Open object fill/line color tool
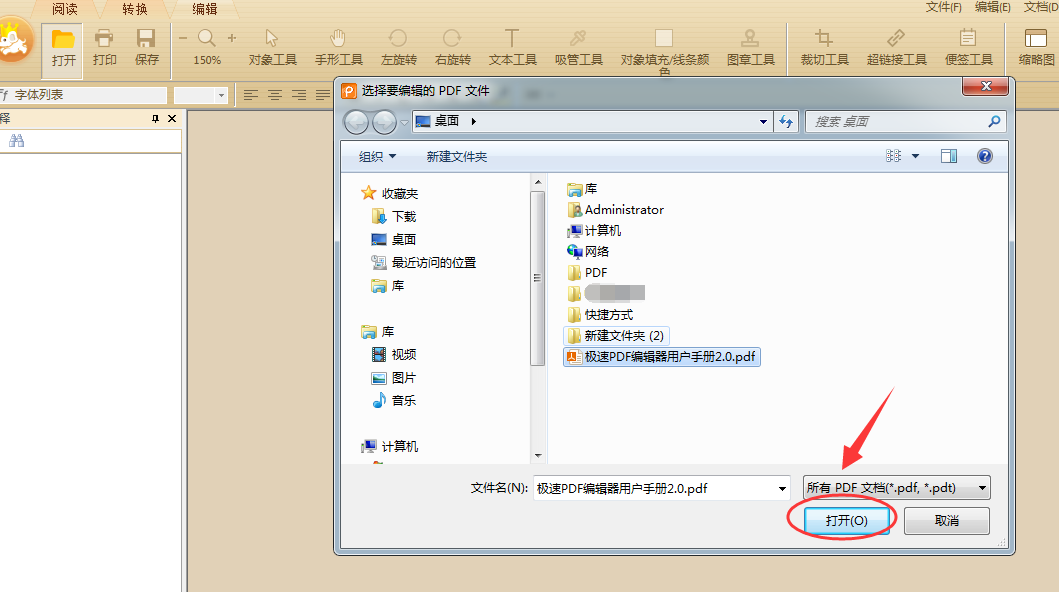This screenshot has height=592, width=1059. tap(665, 51)
